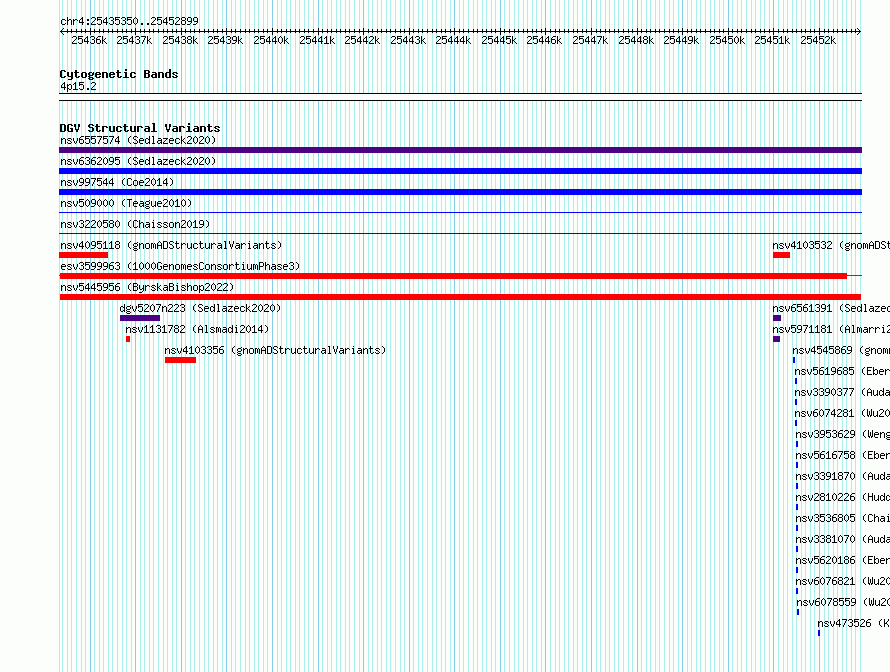Click the nsv1131782 (Alsmadi2014) variant label
The width and height of the screenshot is (890, 672).
pyautogui.click(x=197, y=329)
